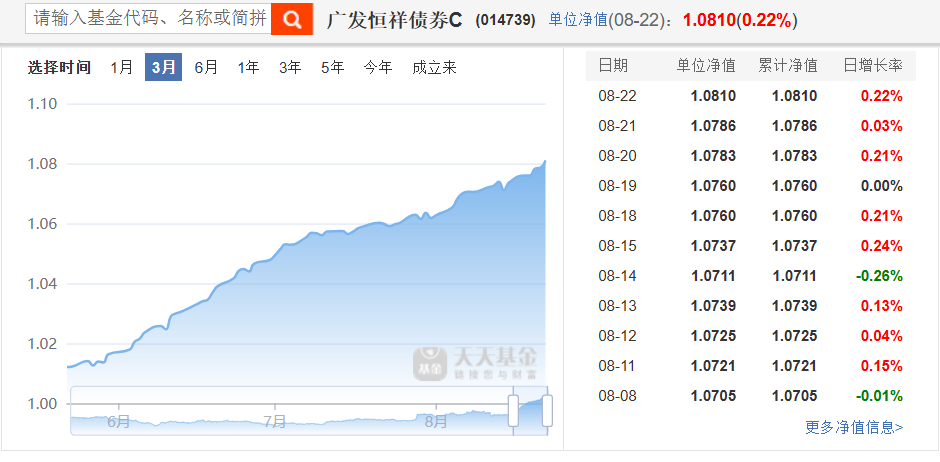Click the 0.03% daily growth value

881,126
